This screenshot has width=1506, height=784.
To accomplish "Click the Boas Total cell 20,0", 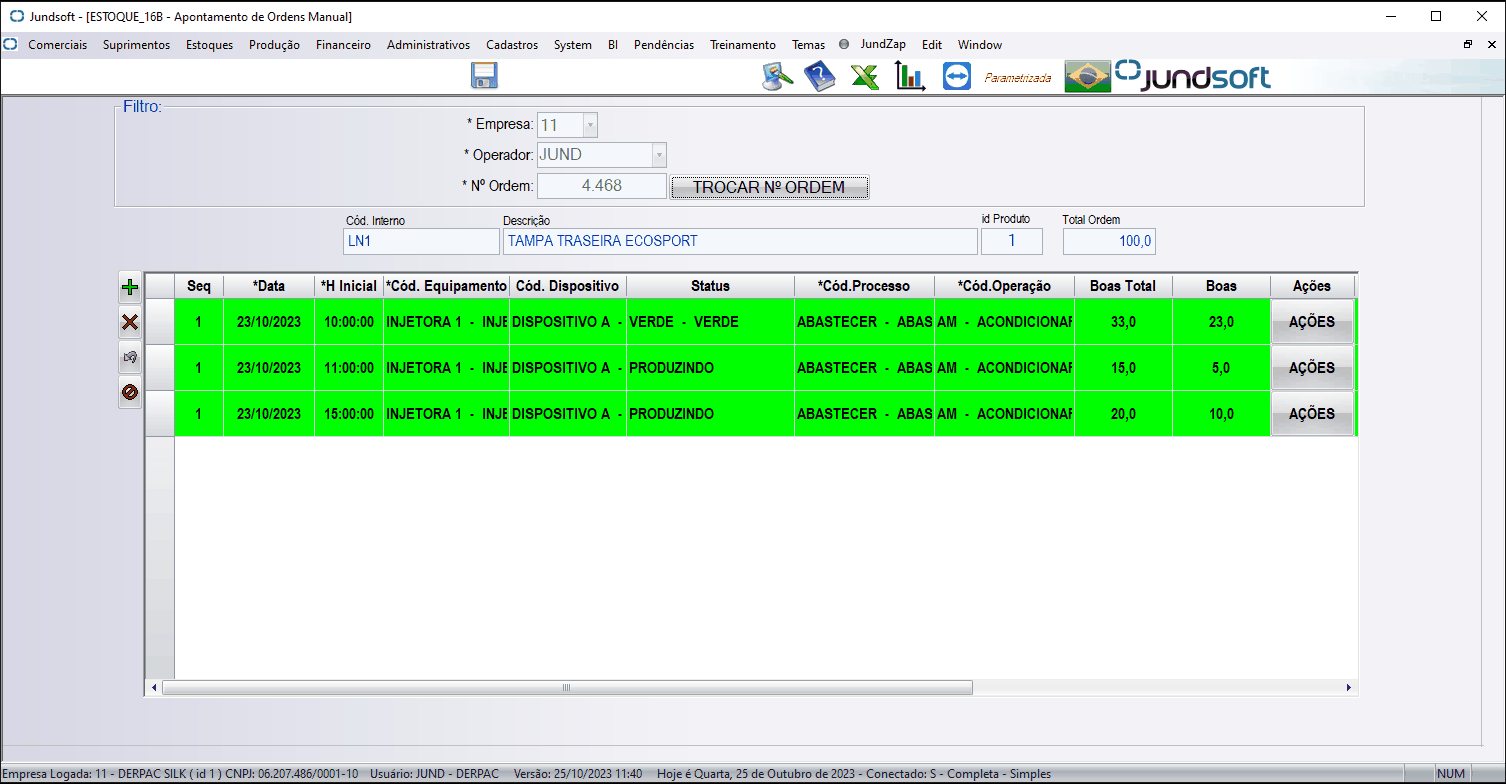I will 1123,414.
